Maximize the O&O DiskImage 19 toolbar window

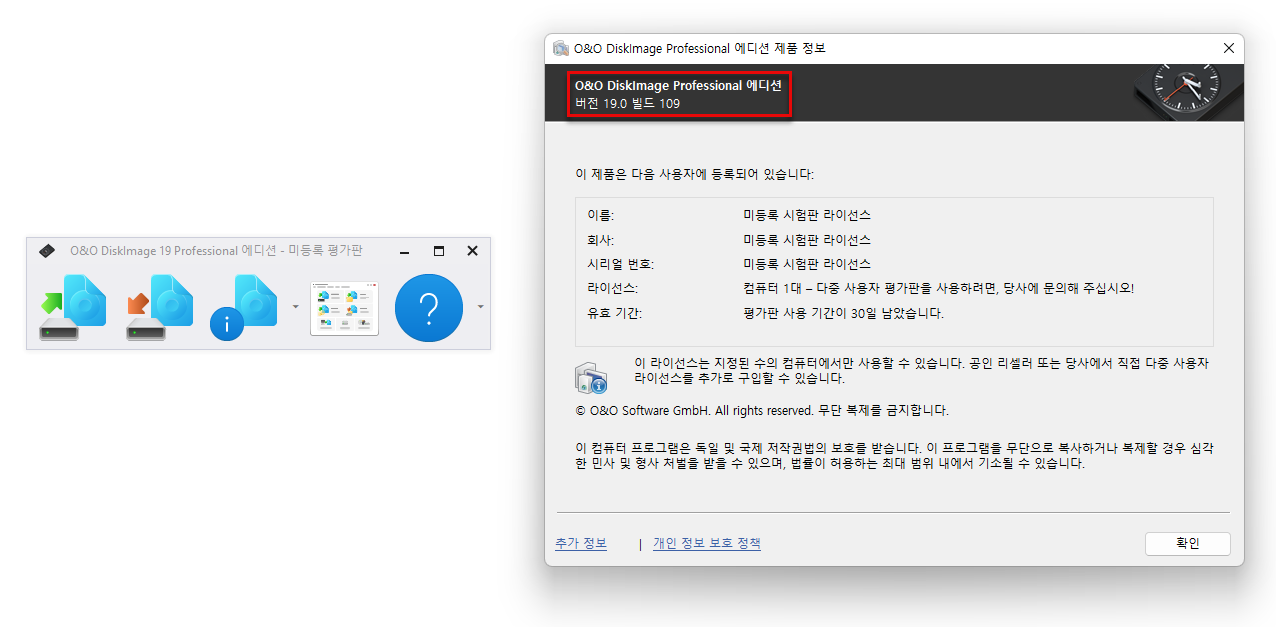[x=439, y=251]
